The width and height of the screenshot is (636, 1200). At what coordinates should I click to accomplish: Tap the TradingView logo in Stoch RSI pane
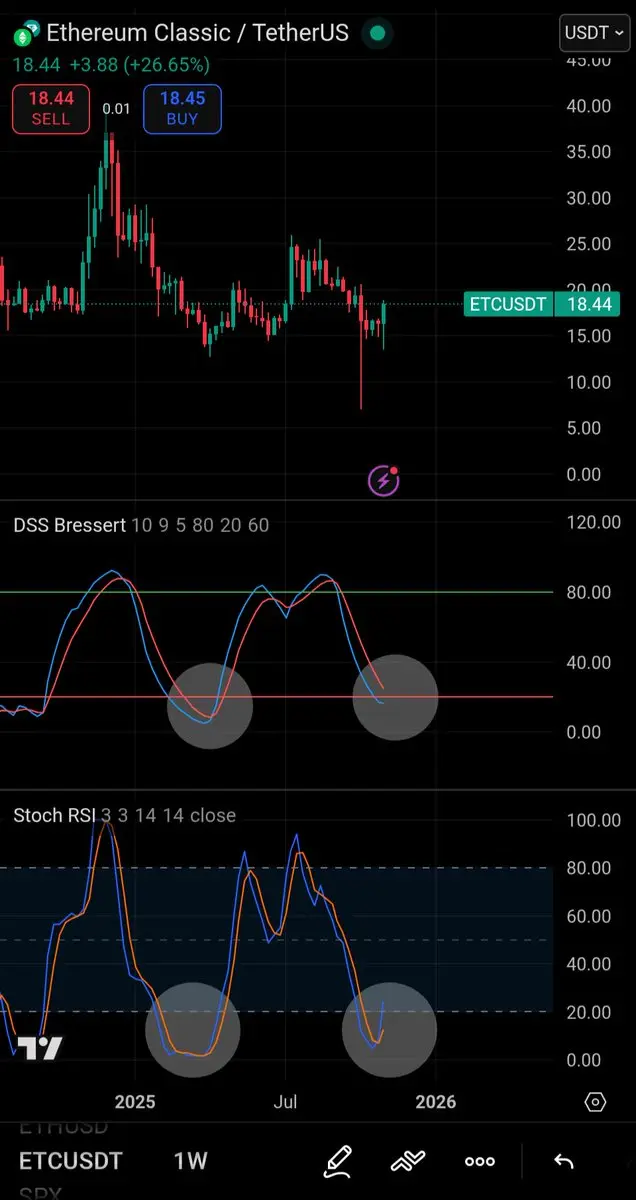39,1048
